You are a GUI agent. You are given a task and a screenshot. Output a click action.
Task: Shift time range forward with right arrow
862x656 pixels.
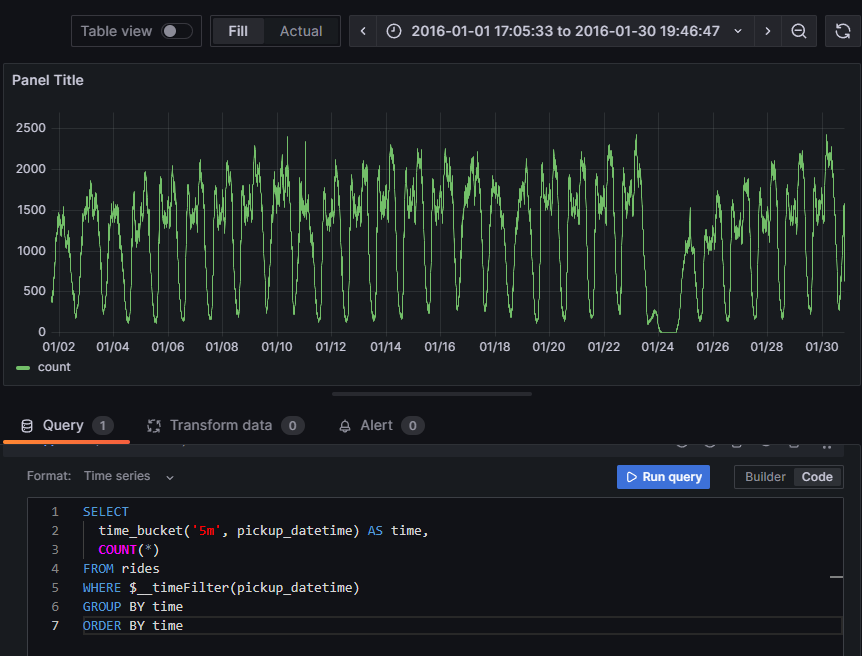pyautogui.click(x=767, y=31)
